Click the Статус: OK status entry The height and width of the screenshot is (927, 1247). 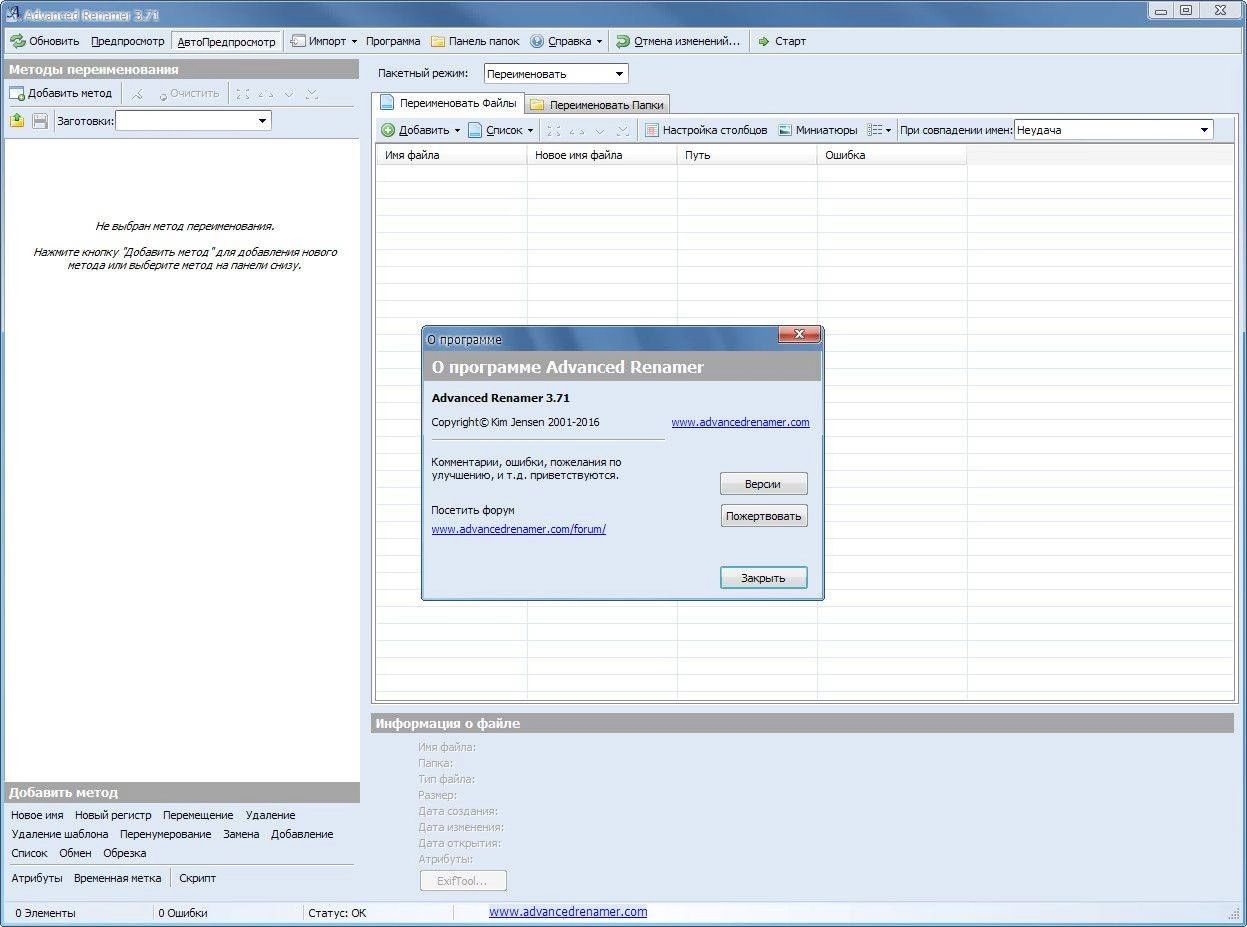[x=337, y=913]
